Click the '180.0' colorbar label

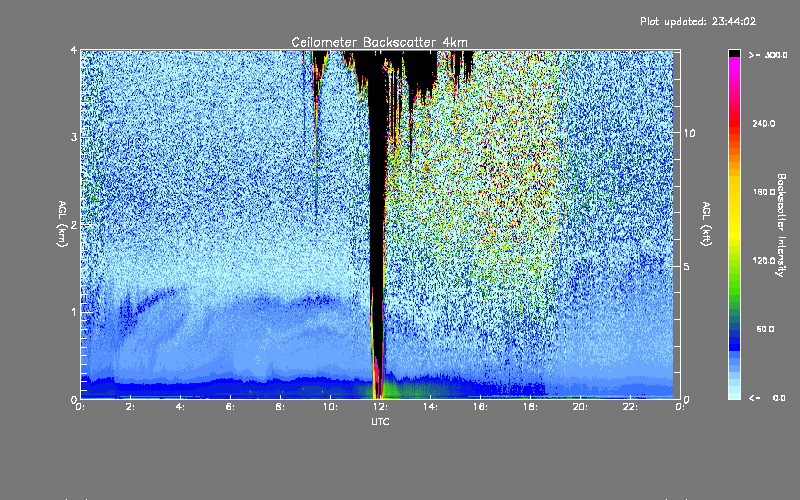pos(764,192)
